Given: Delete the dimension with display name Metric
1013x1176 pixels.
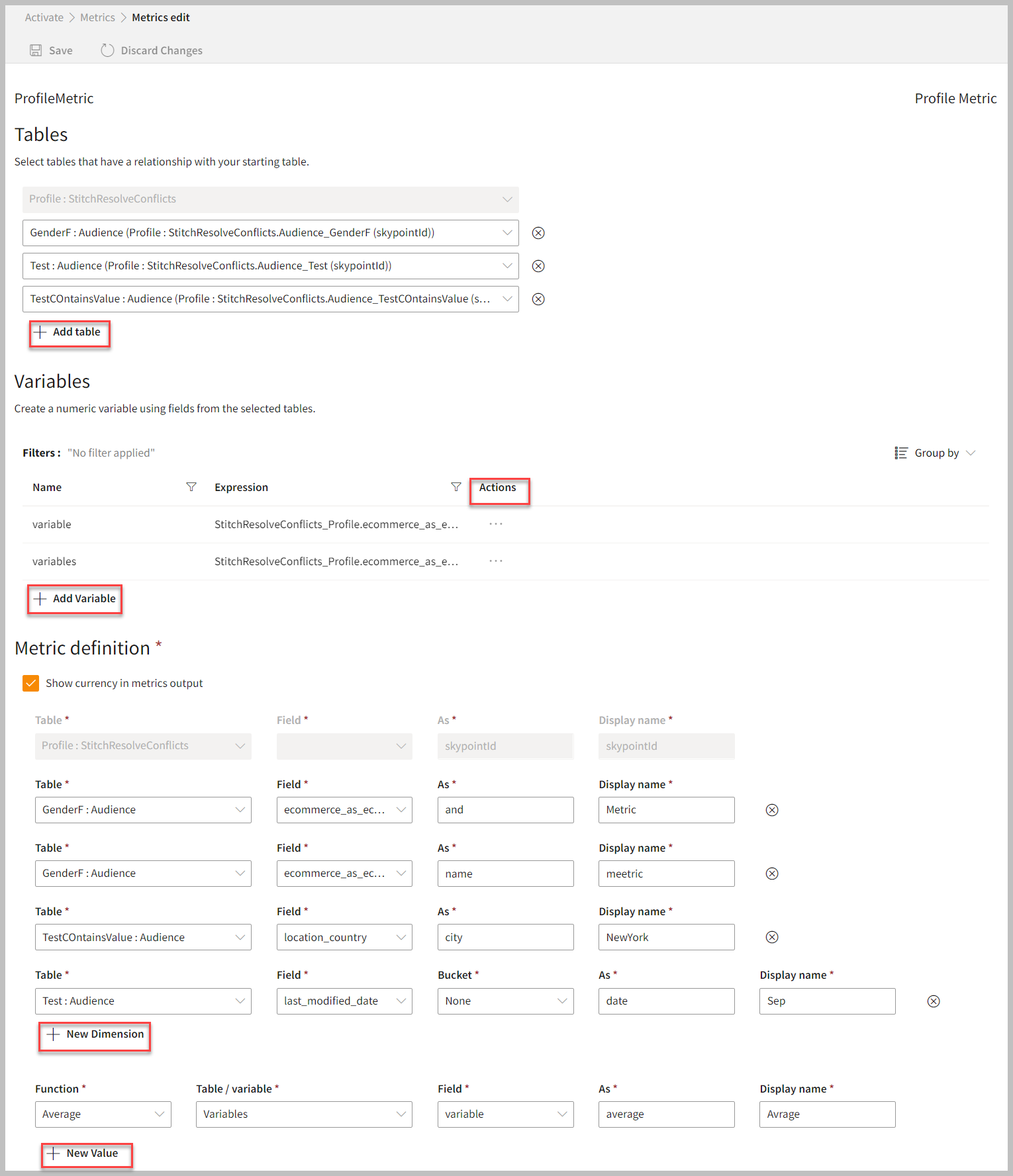Looking at the screenshot, I should click(x=772, y=810).
